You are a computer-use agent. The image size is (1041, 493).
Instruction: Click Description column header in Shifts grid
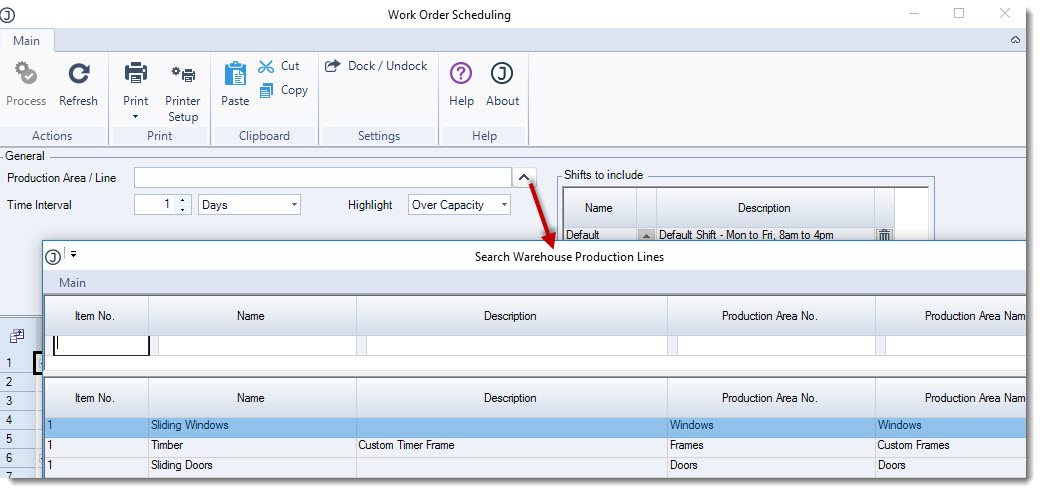764,208
